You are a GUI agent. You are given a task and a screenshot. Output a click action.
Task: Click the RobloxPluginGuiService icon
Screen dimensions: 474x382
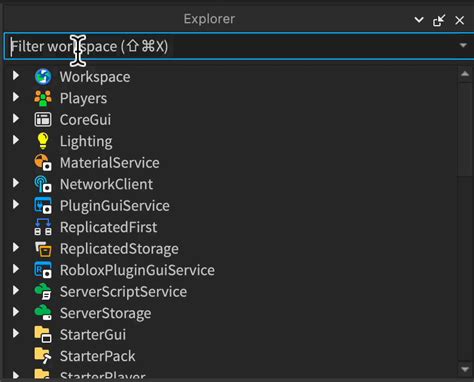click(43, 270)
